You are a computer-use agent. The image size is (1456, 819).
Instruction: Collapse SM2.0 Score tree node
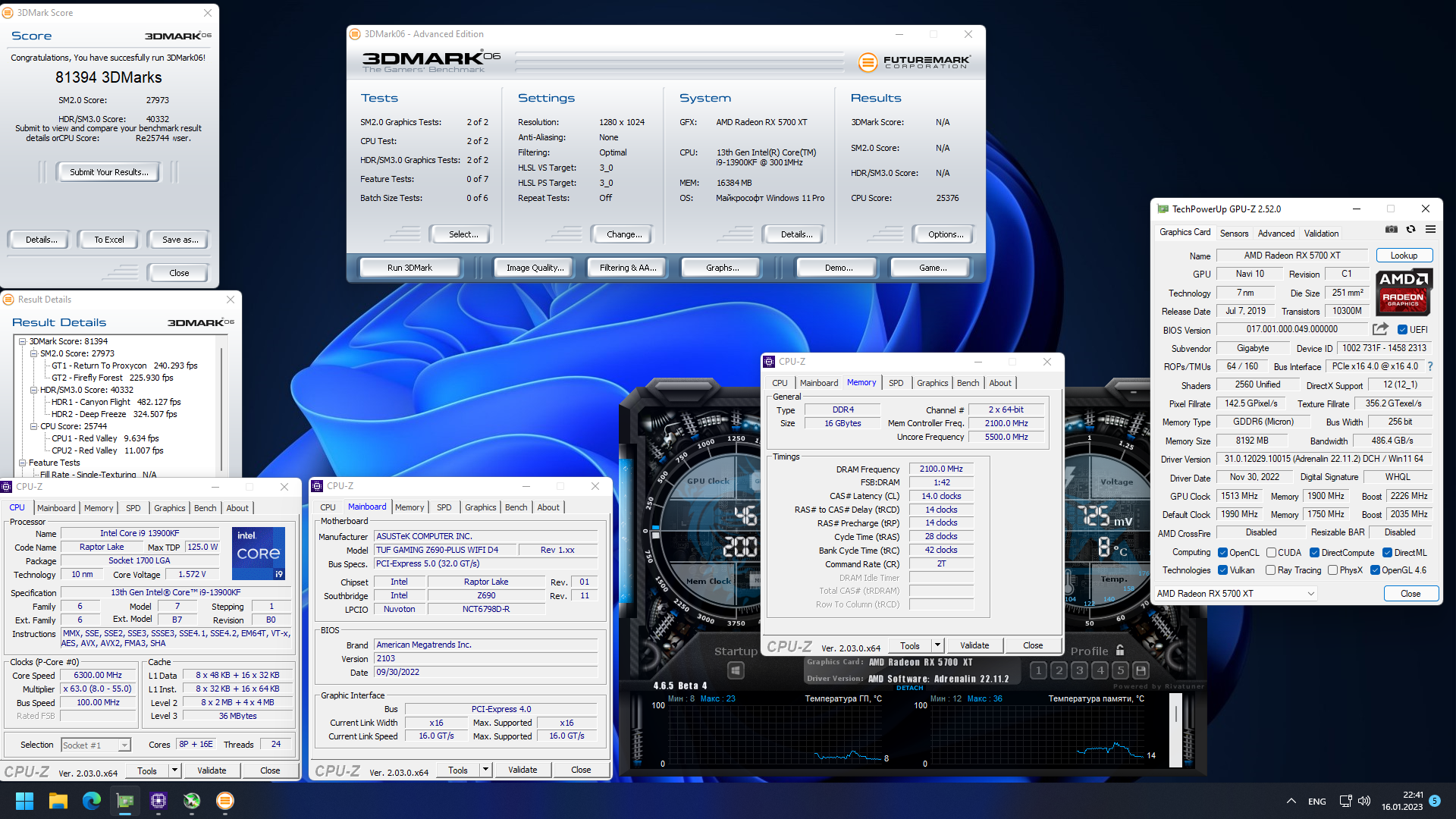point(33,353)
